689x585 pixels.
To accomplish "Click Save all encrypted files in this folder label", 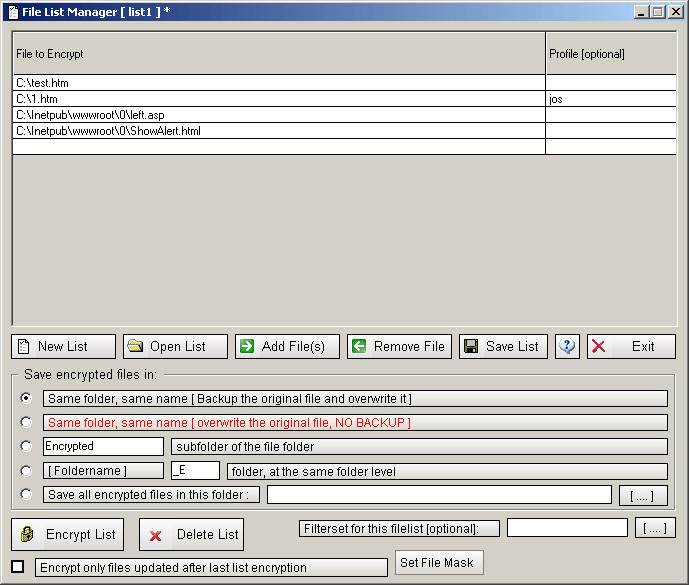I will pos(151,494).
